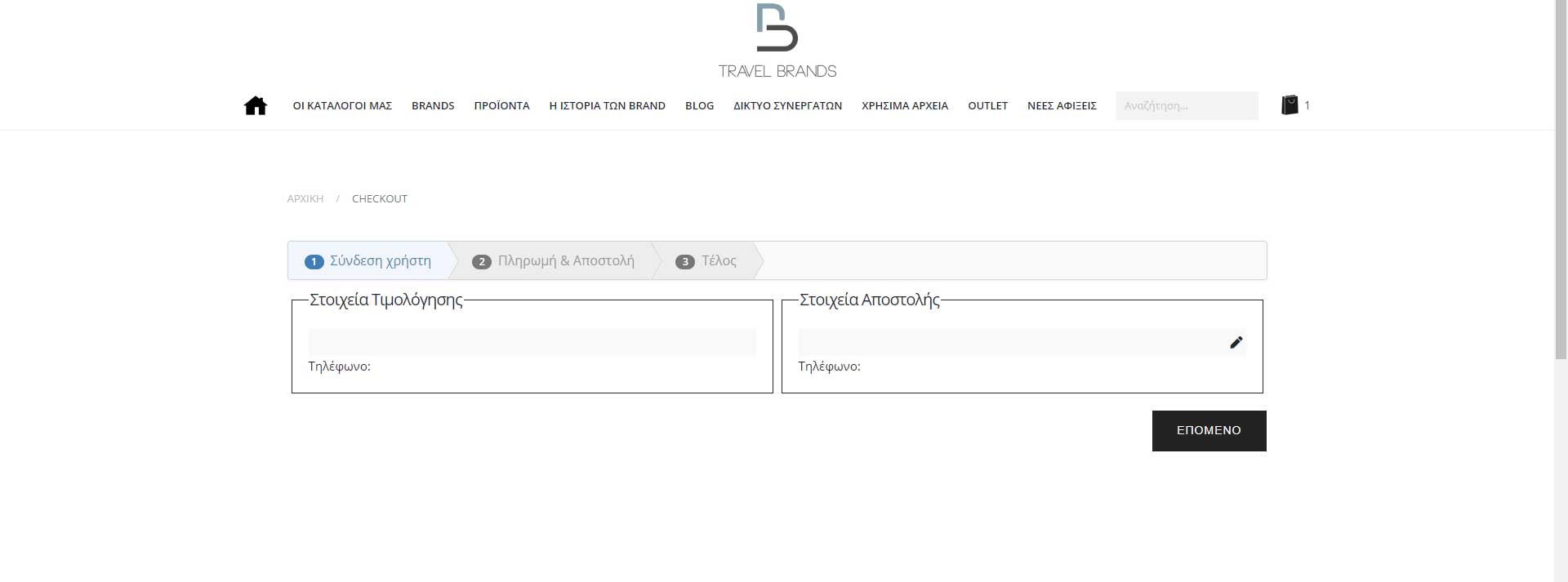Click the page vertical scrollbar thumb
Image resolution: width=1568 pixels, height=582 pixels.
[1561, 180]
